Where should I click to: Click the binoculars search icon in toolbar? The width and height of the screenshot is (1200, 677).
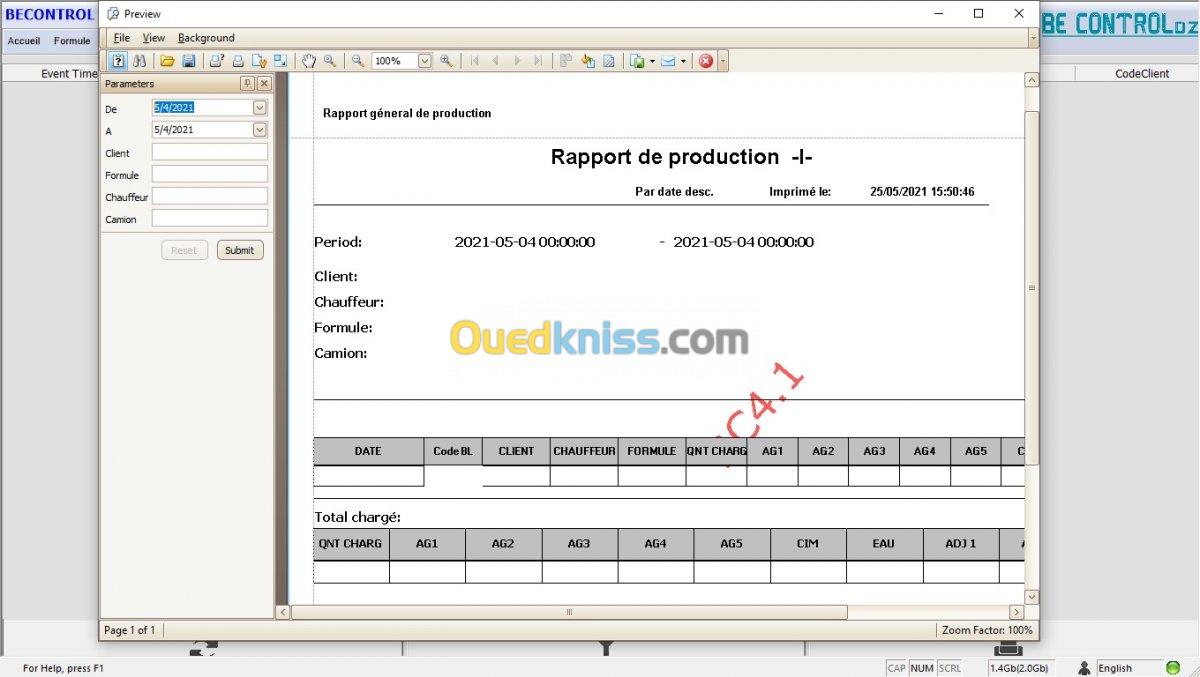(x=140, y=61)
